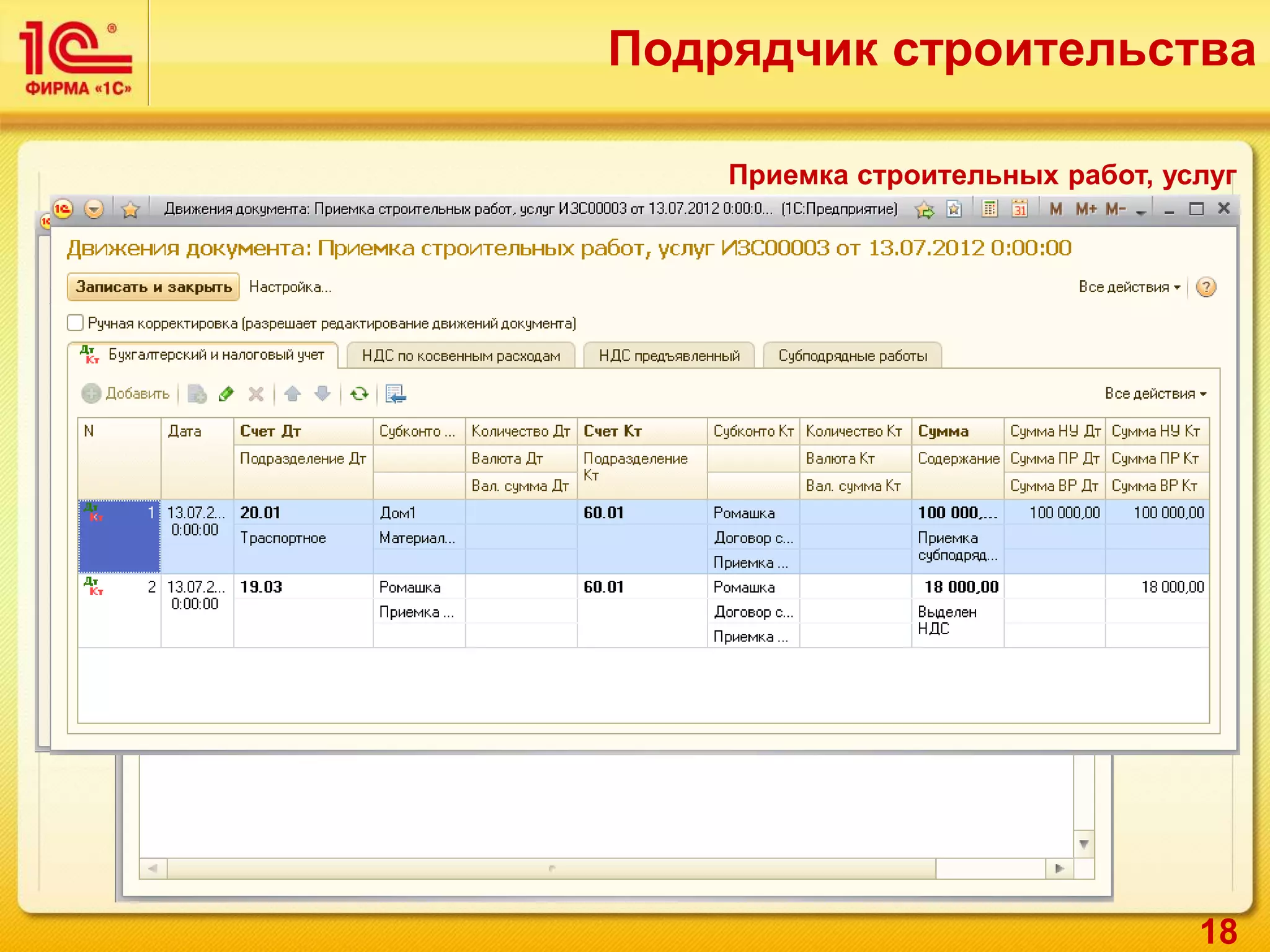Switch to 'НДС предъявленный' tab
This screenshot has height=952, width=1270.
tap(669, 356)
